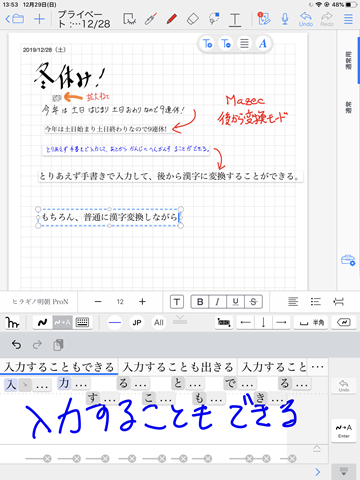Select the red pen tool
Viewport: 360px width, 480px height.
(172, 19)
